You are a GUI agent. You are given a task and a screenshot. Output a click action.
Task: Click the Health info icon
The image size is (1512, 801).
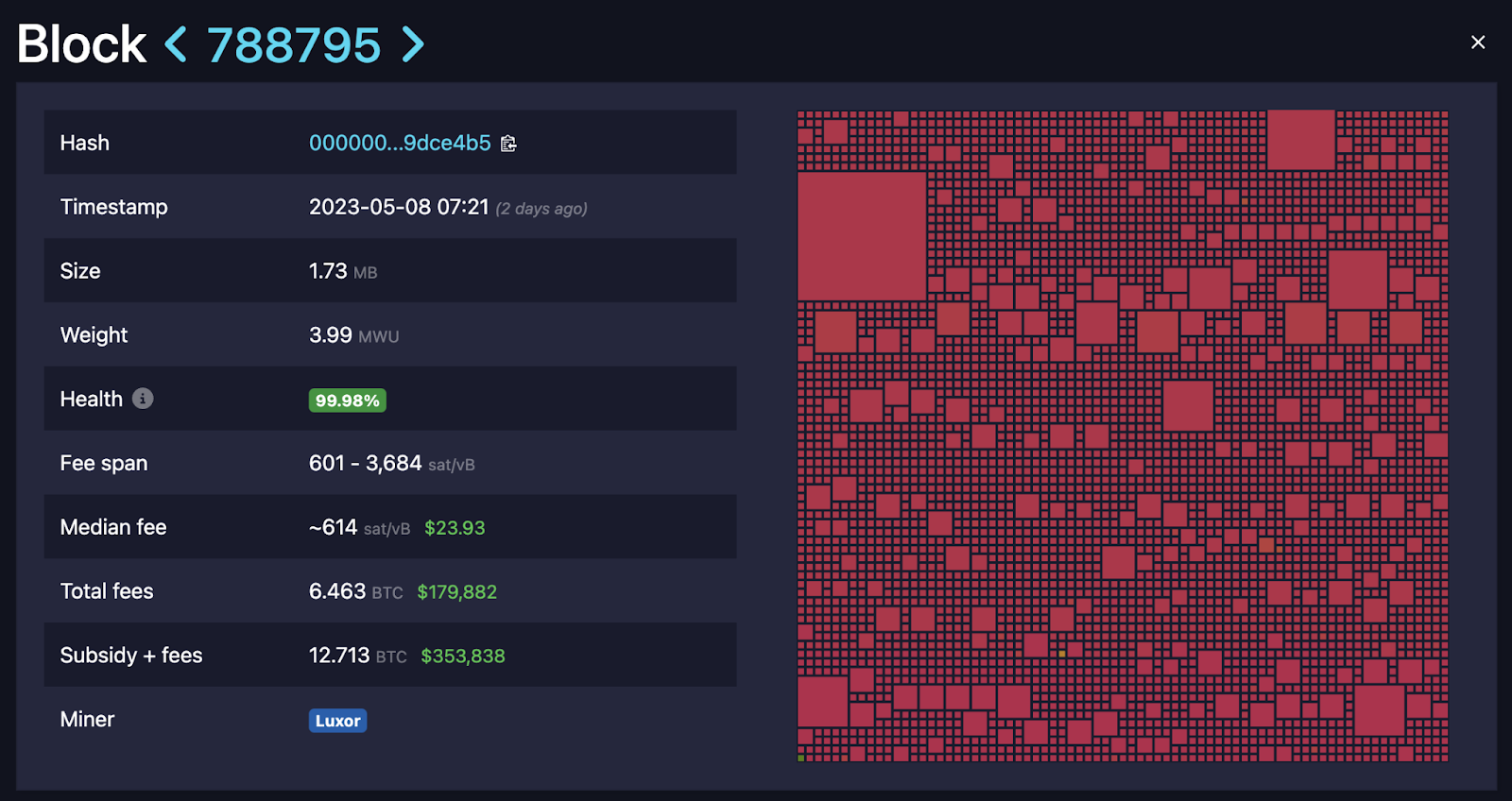(143, 399)
